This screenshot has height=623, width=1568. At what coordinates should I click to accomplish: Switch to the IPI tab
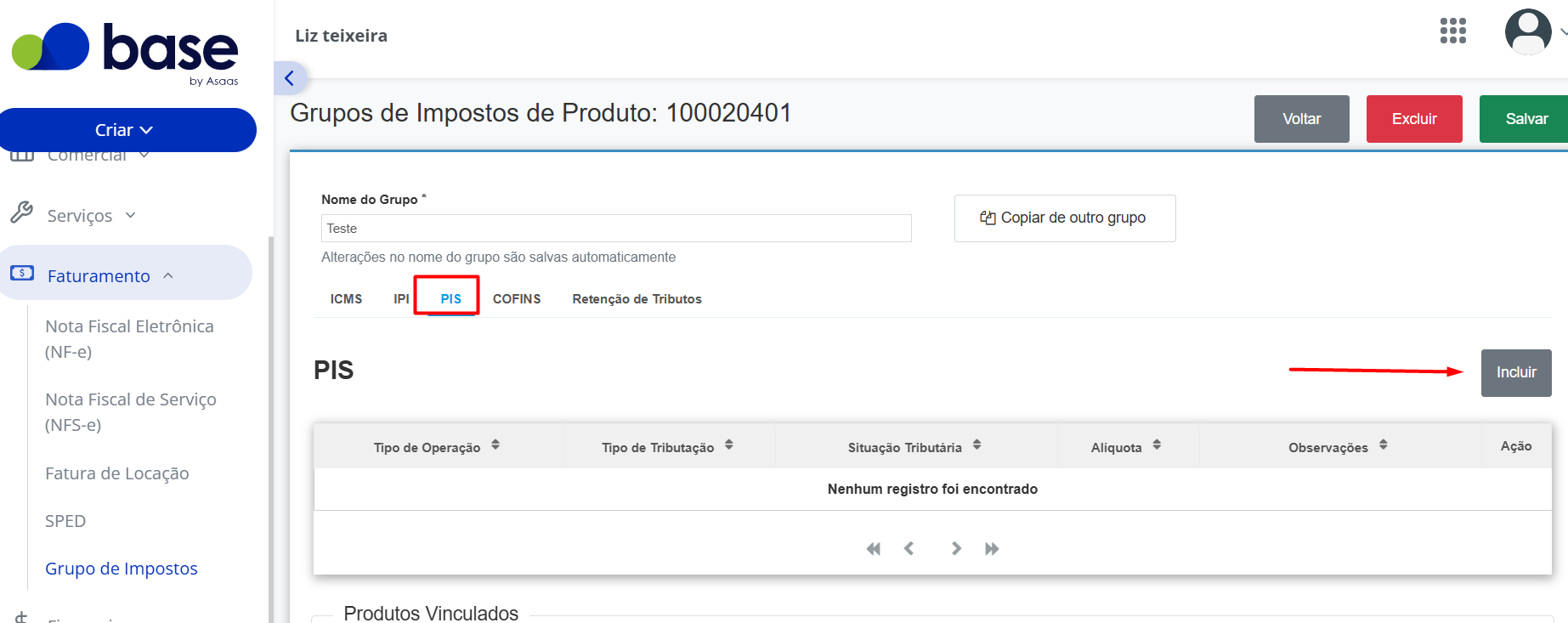tap(401, 299)
